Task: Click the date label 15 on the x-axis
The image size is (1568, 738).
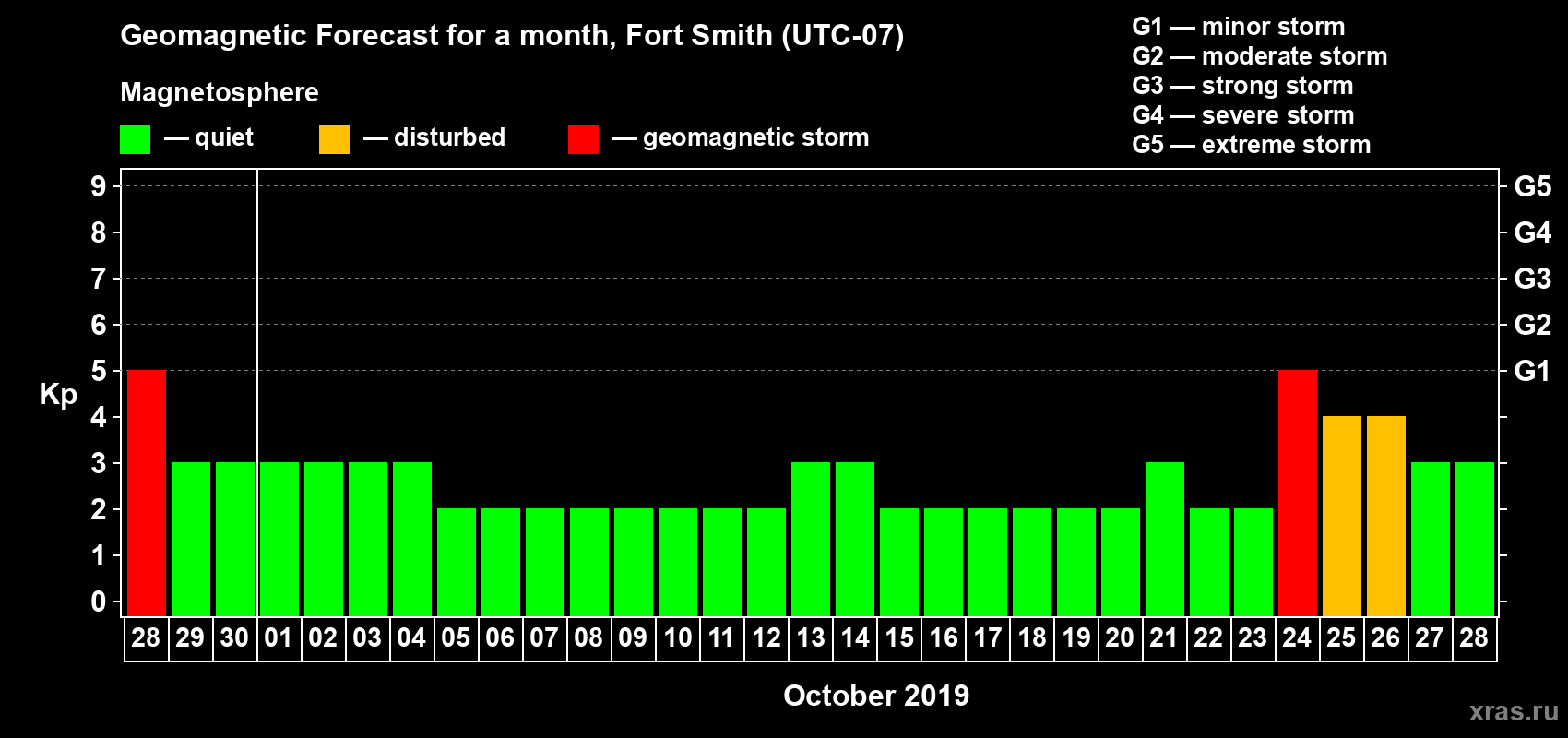Action: tap(899, 637)
